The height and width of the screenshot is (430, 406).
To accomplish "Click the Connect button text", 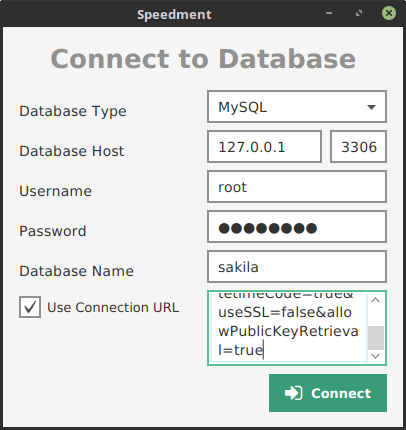I will point(341,393).
